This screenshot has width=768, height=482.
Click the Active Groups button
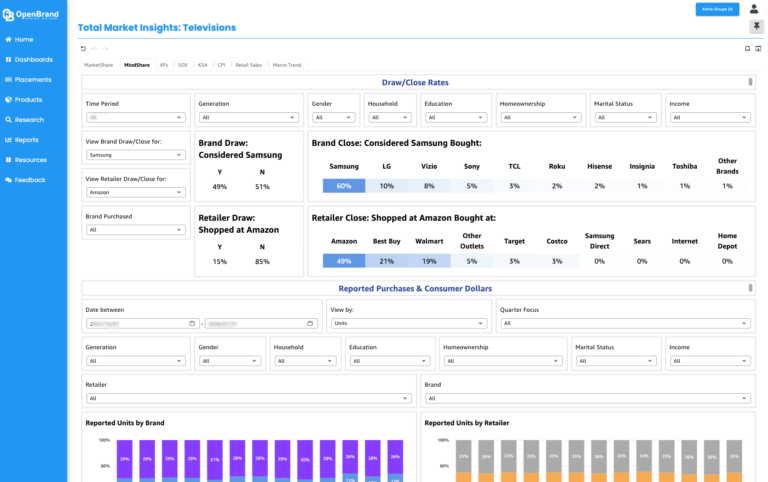717,9
